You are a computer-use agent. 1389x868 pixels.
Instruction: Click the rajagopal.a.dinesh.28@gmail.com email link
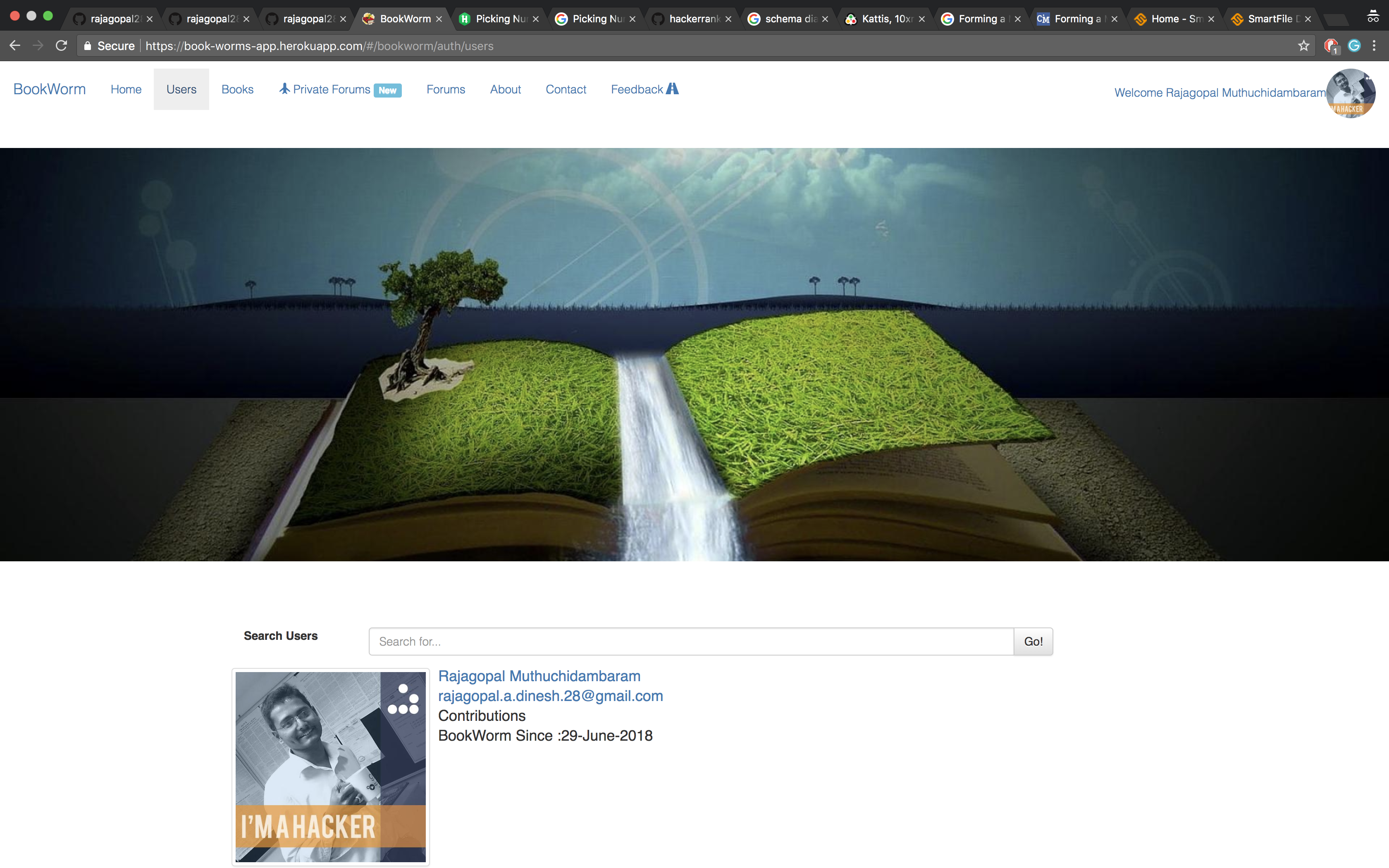(x=551, y=696)
